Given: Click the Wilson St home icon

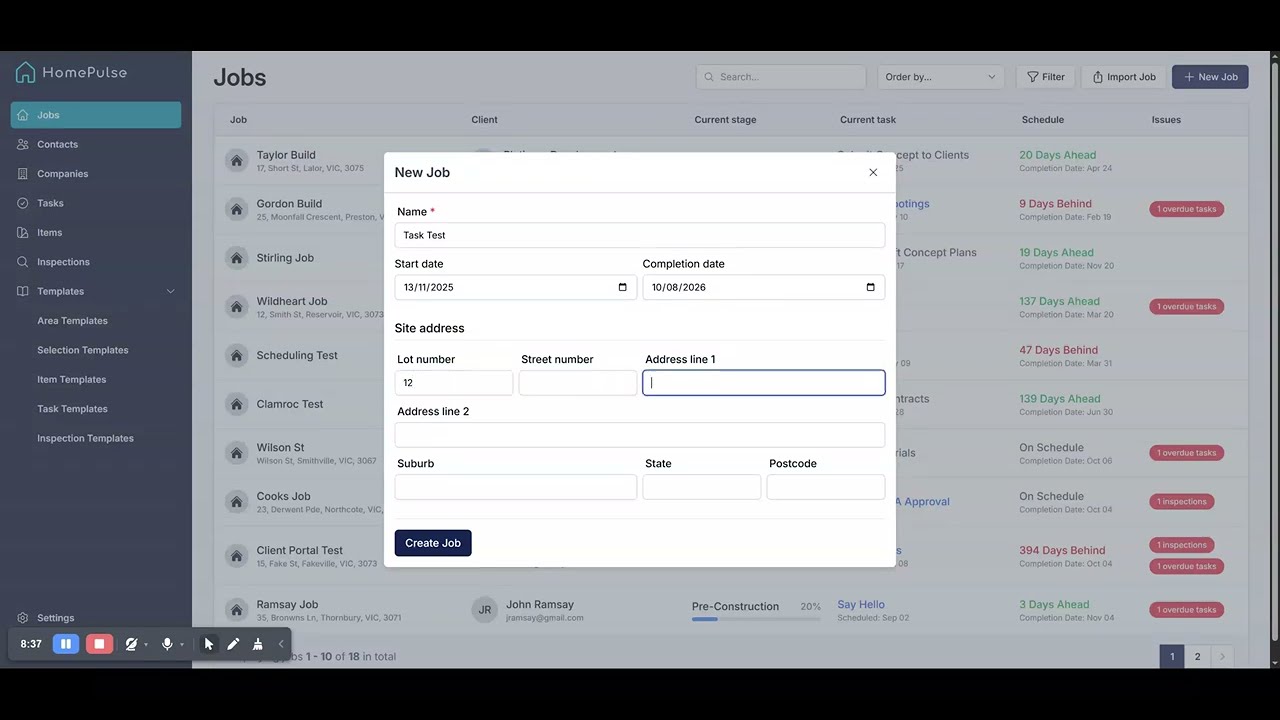Looking at the screenshot, I should coord(236,453).
